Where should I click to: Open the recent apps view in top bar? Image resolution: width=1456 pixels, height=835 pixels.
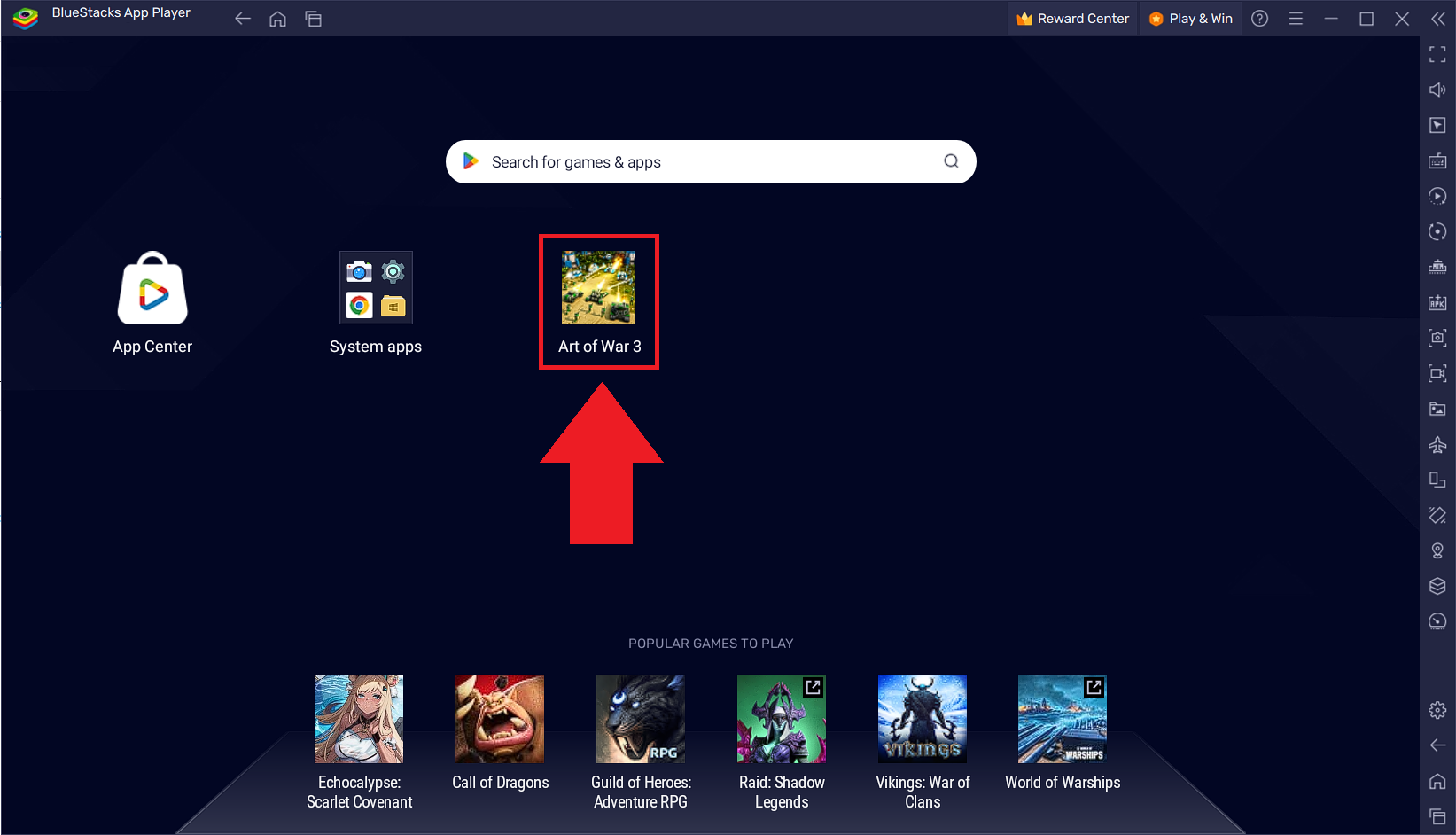(313, 18)
